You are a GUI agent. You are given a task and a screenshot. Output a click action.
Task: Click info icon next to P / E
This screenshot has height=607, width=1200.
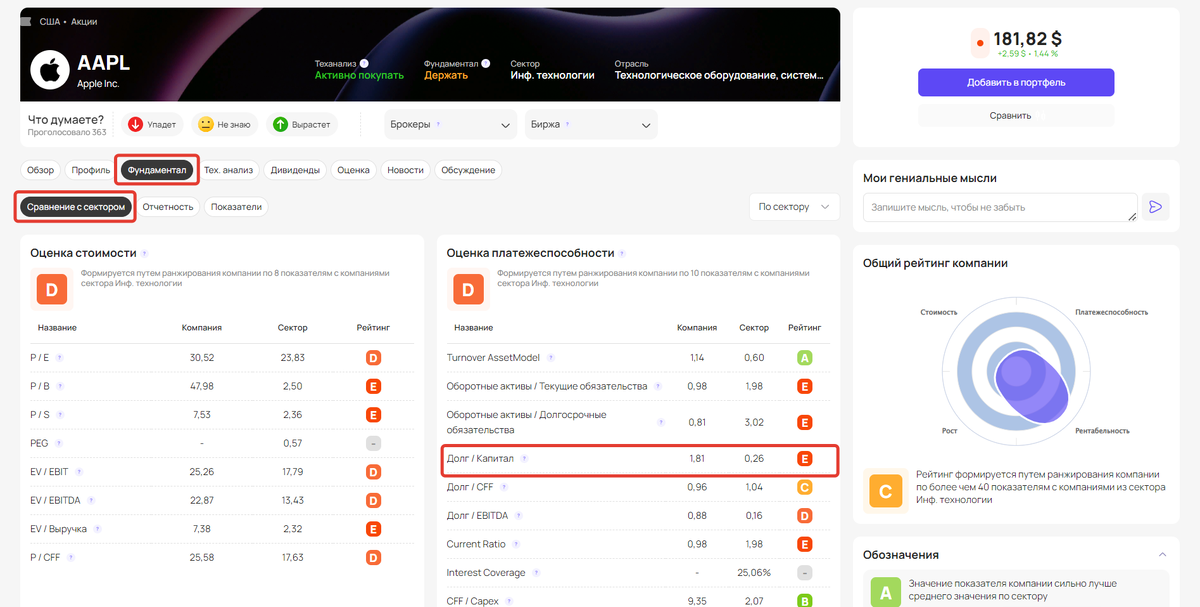(60, 358)
